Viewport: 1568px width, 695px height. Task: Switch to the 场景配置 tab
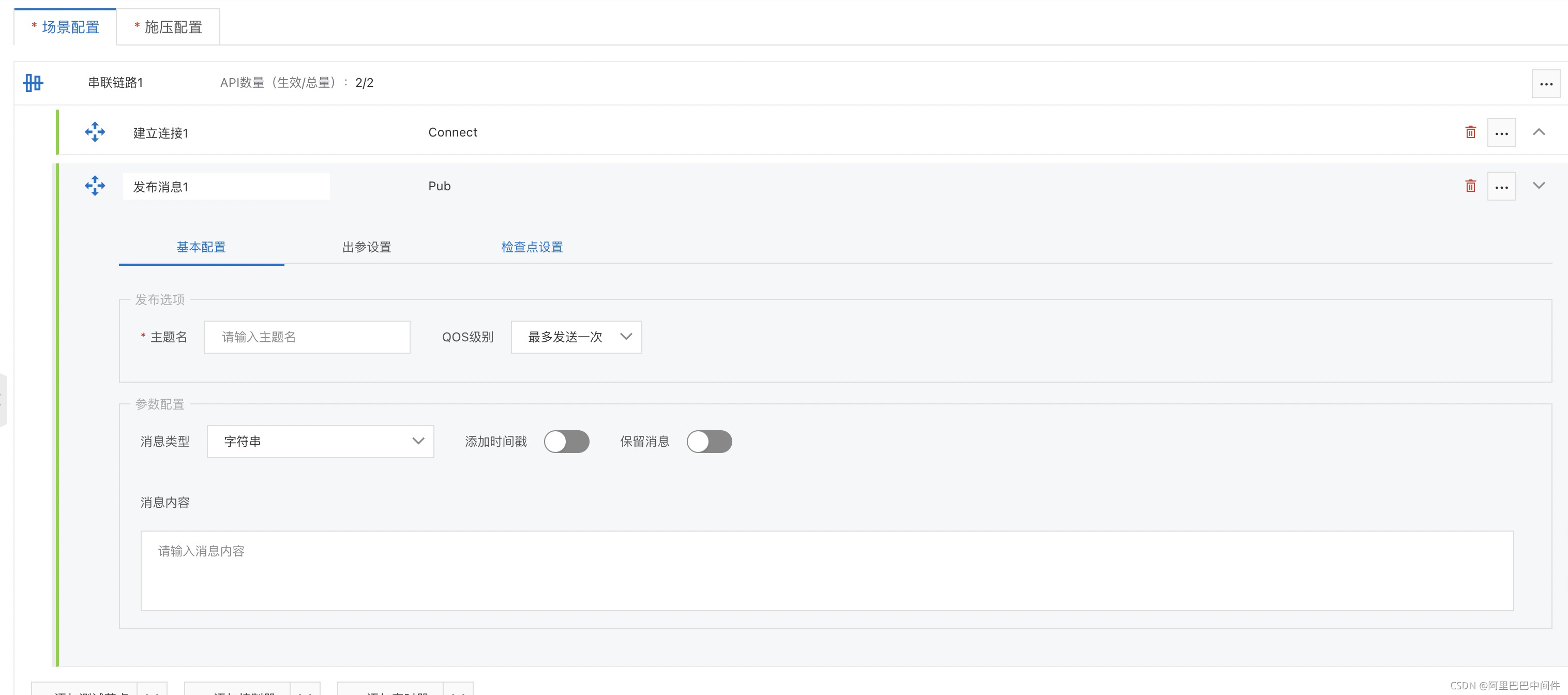click(x=65, y=27)
